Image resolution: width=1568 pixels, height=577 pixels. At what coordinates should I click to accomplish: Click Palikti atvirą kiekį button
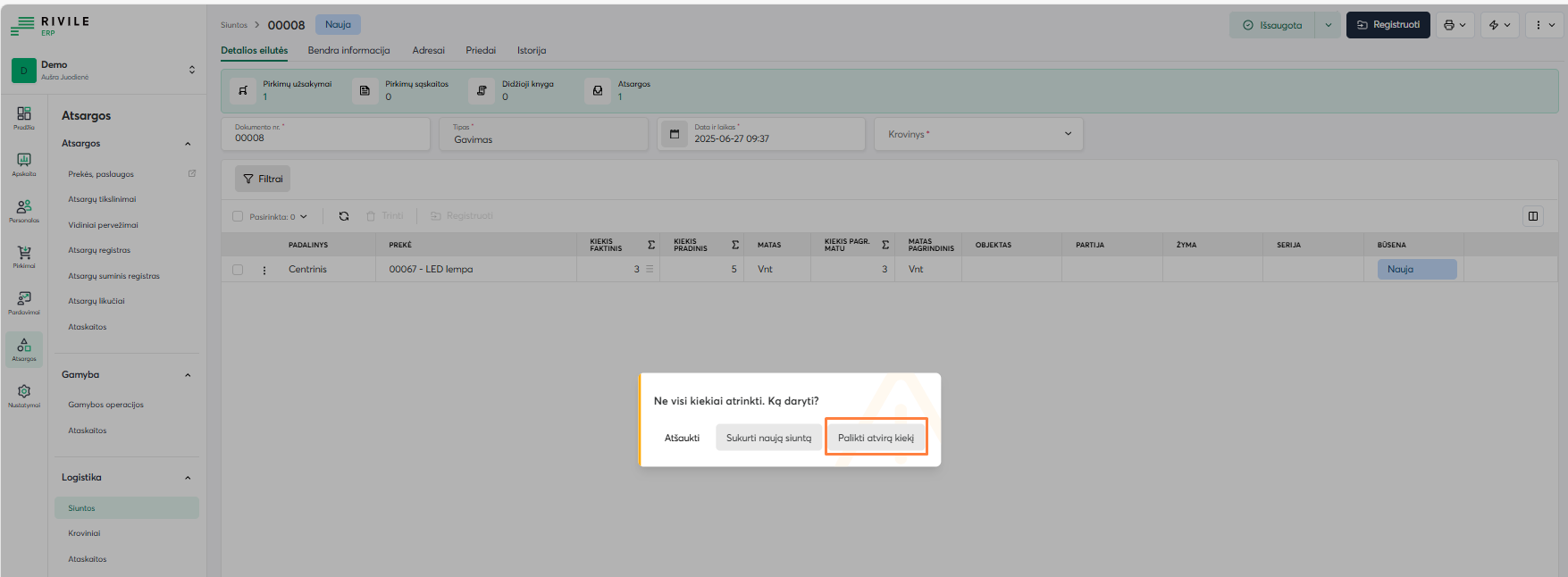point(876,438)
